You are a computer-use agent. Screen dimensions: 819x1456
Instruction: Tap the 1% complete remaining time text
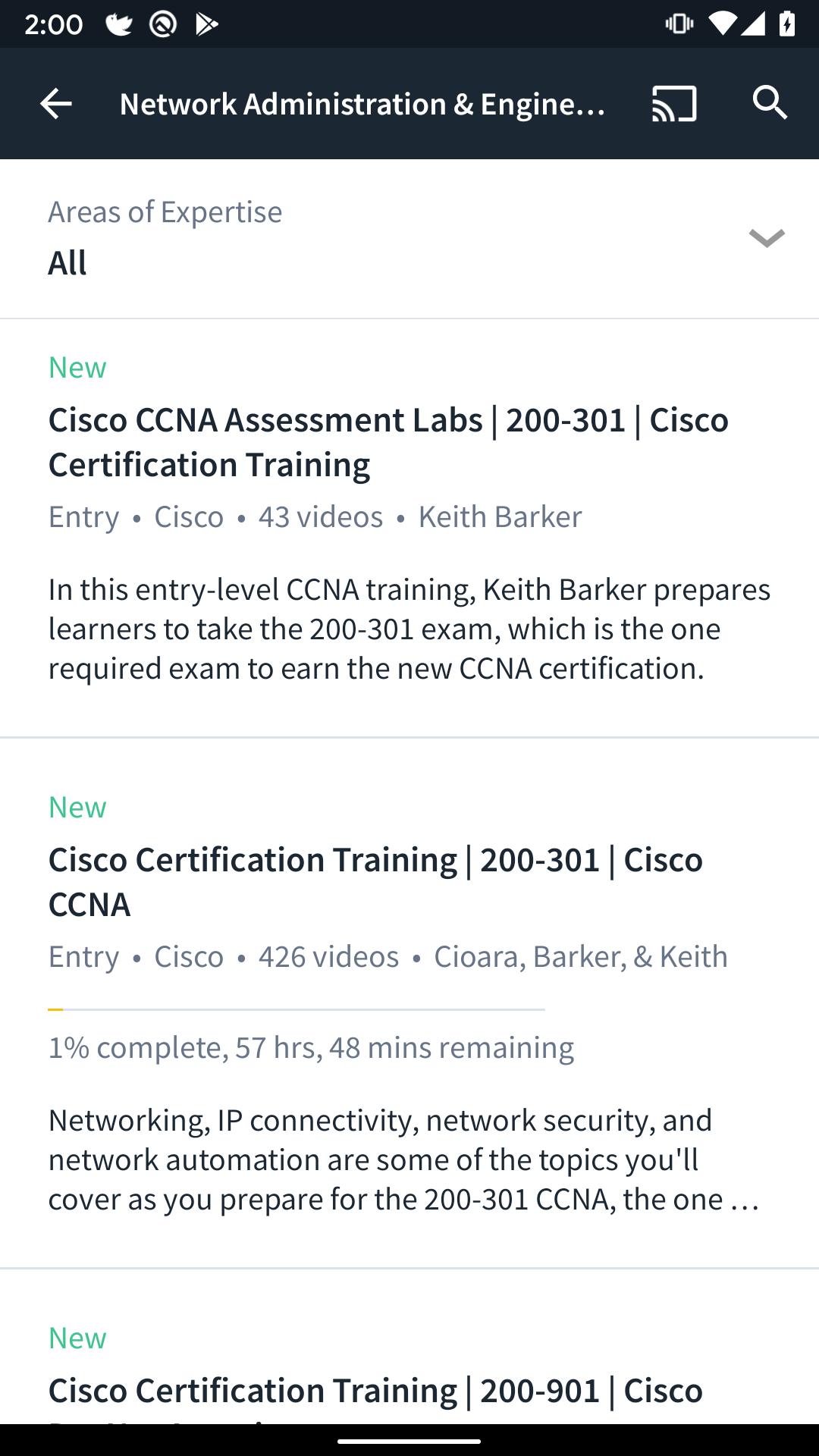coord(311,1047)
